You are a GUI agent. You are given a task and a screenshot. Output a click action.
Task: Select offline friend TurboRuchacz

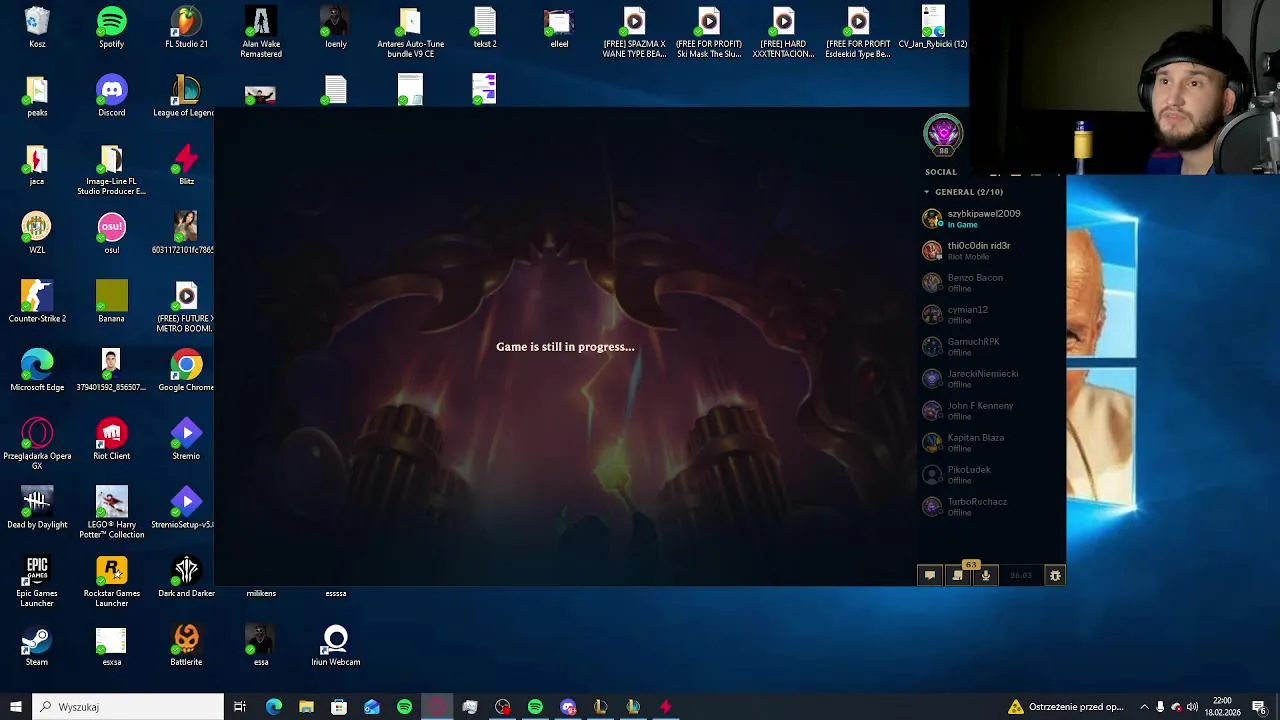pos(991,506)
